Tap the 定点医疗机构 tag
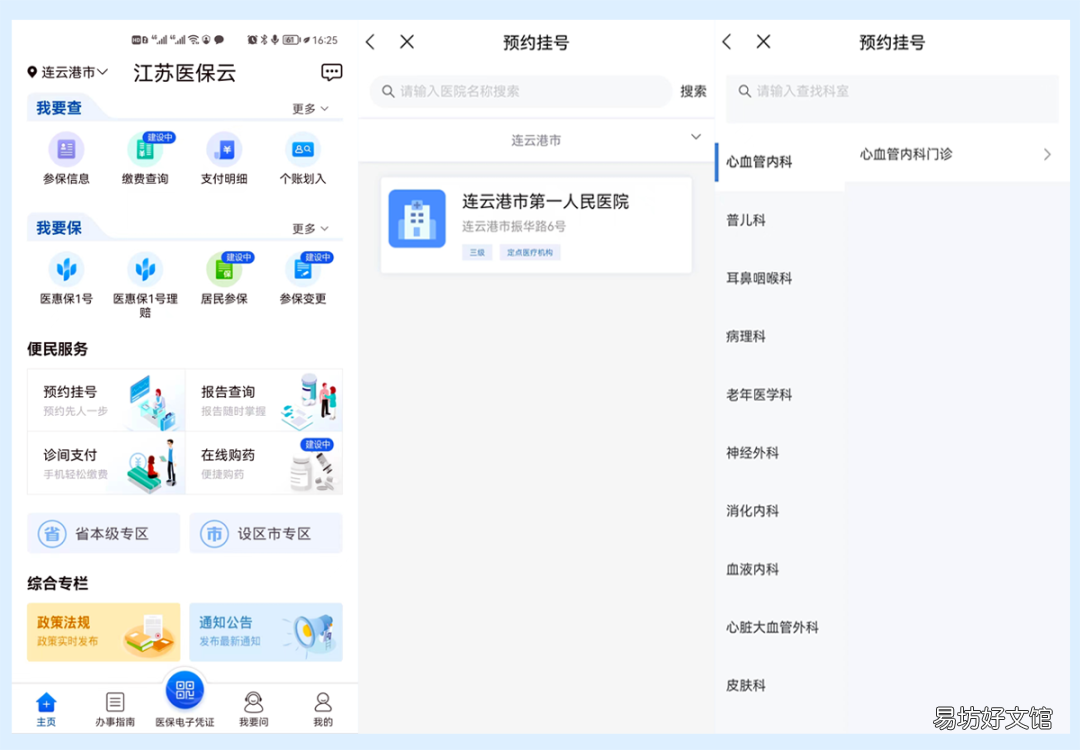The width and height of the screenshot is (1080, 750). [x=530, y=253]
